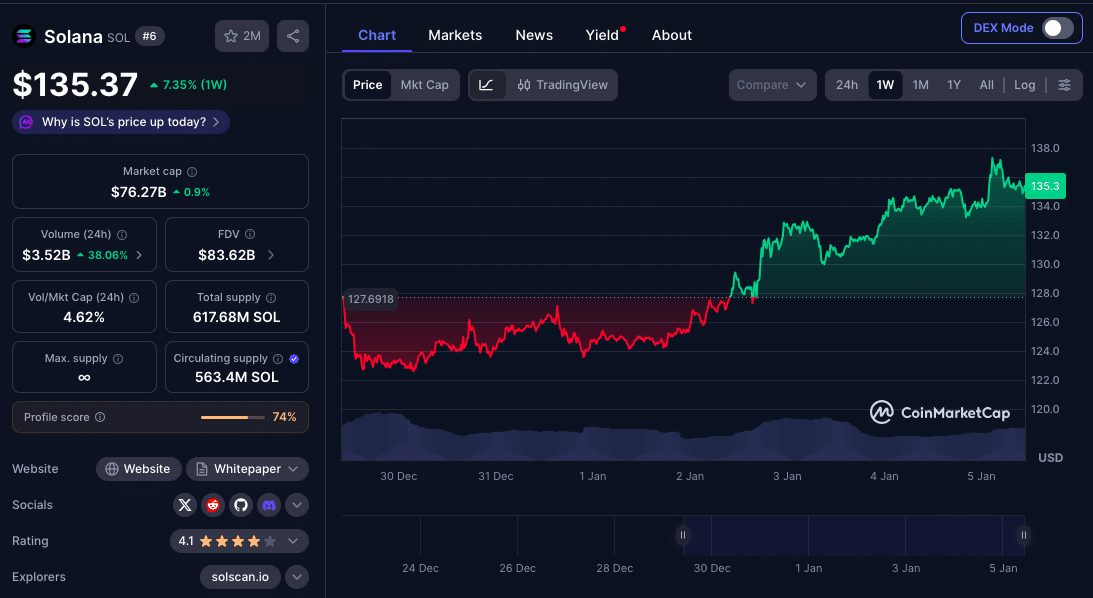Expand the Explorers list chevron
The height and width of the screenshot is (598, 1093).
pyautogui.click(x=296, y=577)
